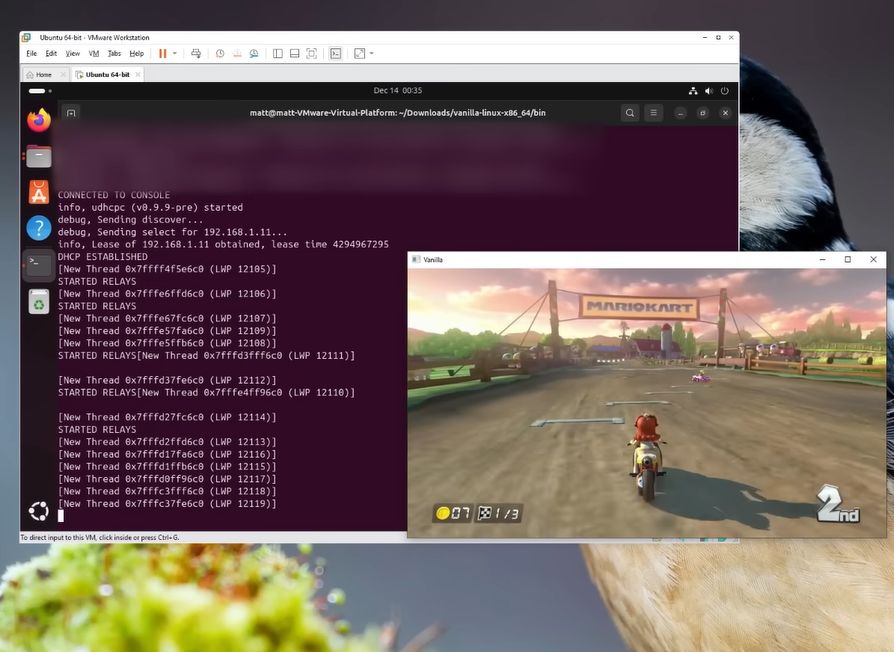The width and height of the screenshot is (894, 652).
Task: Toggle the VMware sidebar library view
Action: [277, 53]
